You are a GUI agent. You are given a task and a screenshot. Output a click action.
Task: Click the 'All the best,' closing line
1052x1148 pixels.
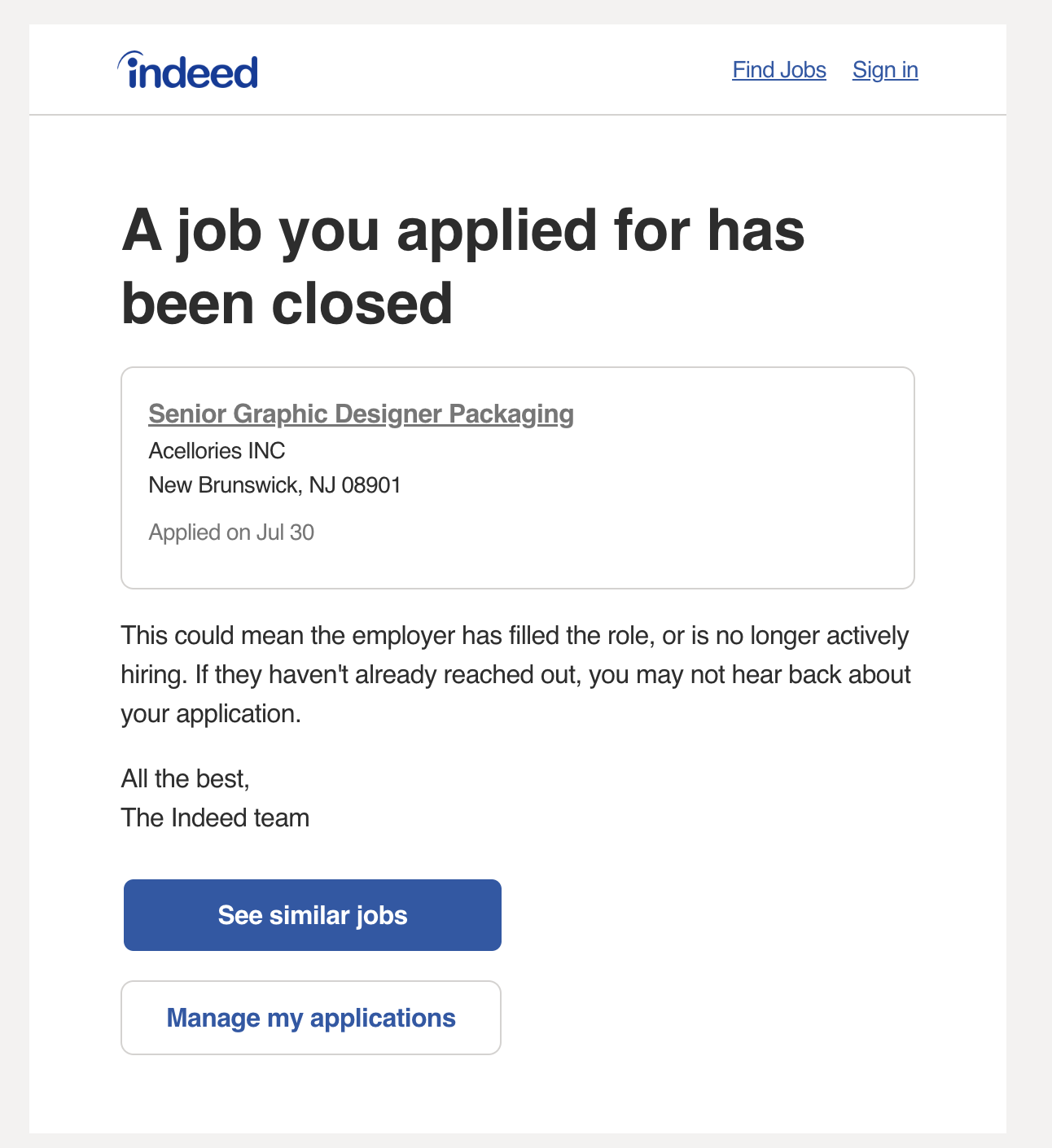186,779
